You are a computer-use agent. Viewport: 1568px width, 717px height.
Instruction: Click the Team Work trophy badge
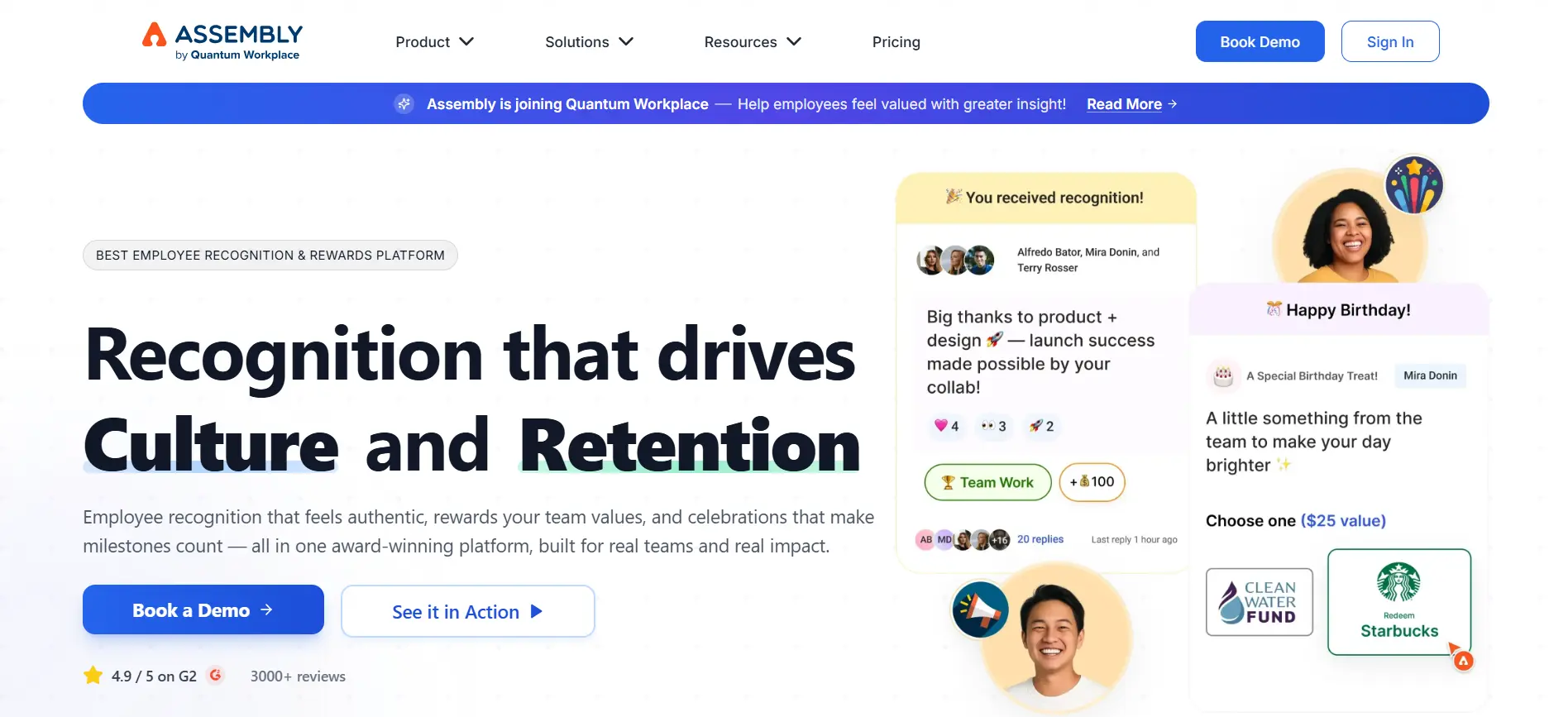pyautogui.click(x=987, y=482)
